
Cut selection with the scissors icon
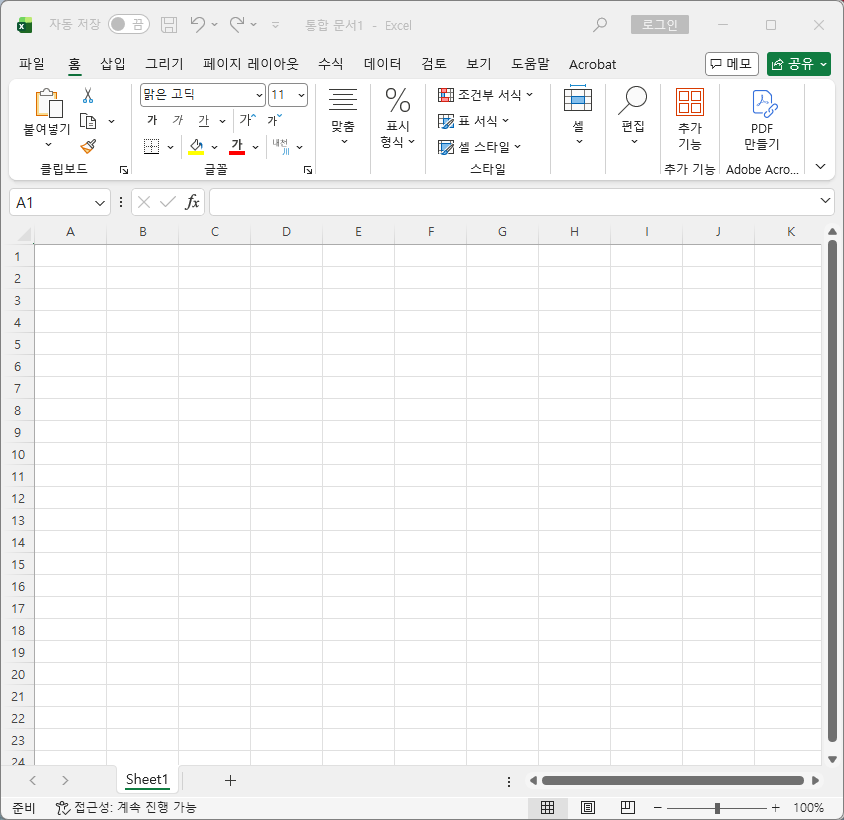tap(88, 96)
